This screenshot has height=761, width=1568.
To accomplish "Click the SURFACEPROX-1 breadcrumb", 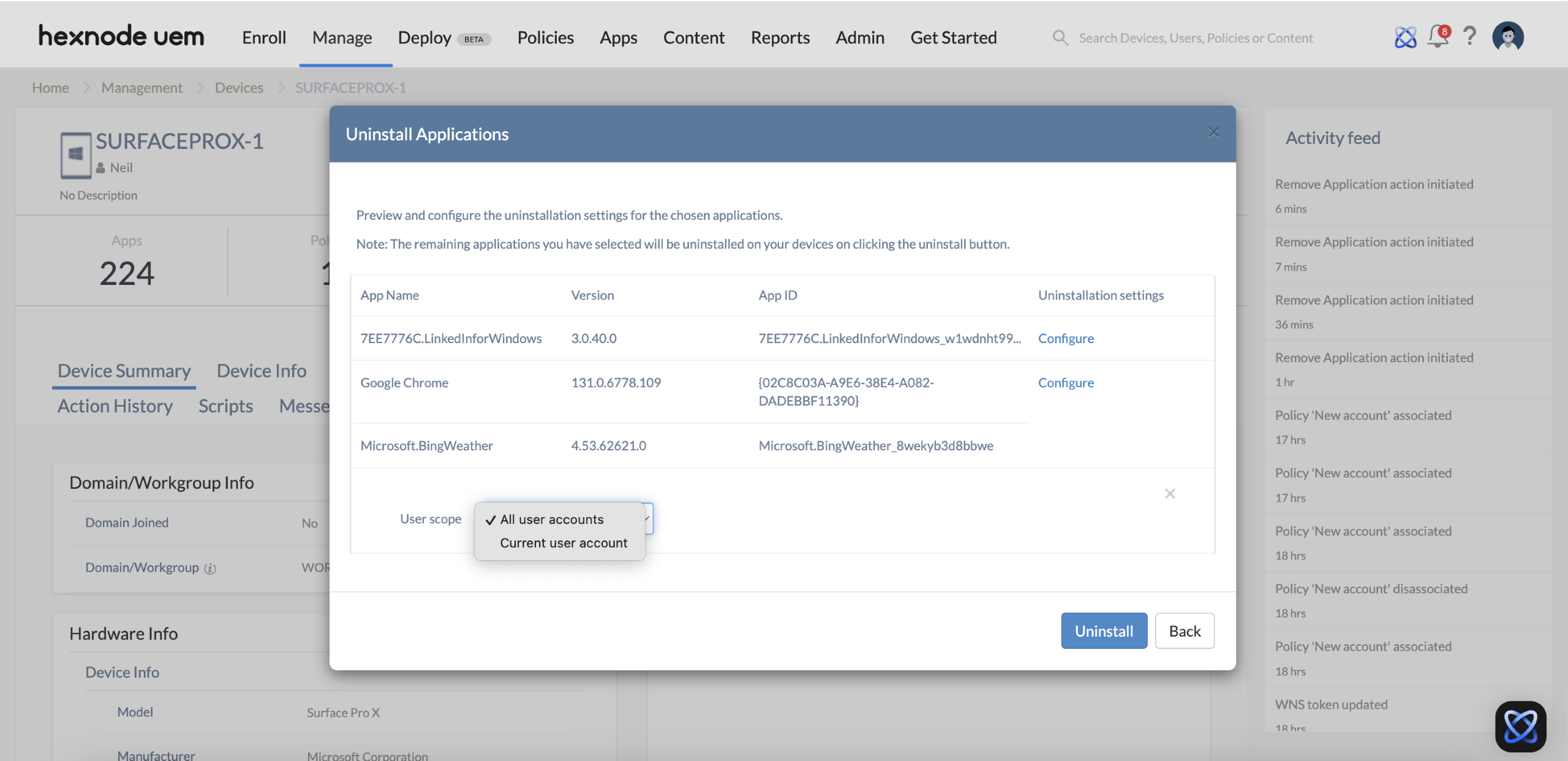I will pos(350,88).
